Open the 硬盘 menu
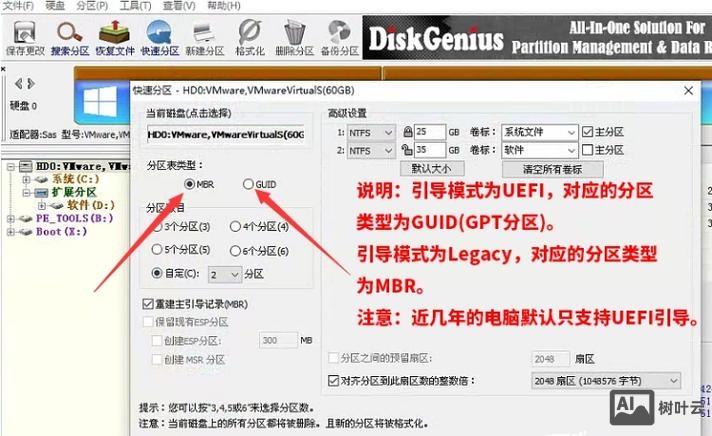 point(55,5)
